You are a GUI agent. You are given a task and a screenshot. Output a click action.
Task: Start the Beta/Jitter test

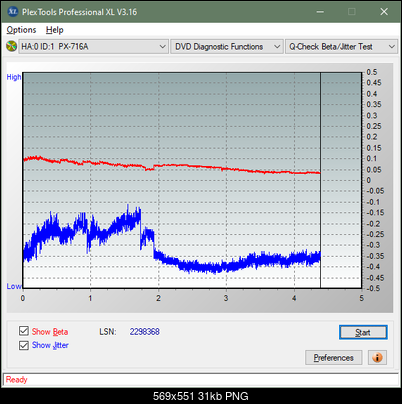[x=363, y=332]
